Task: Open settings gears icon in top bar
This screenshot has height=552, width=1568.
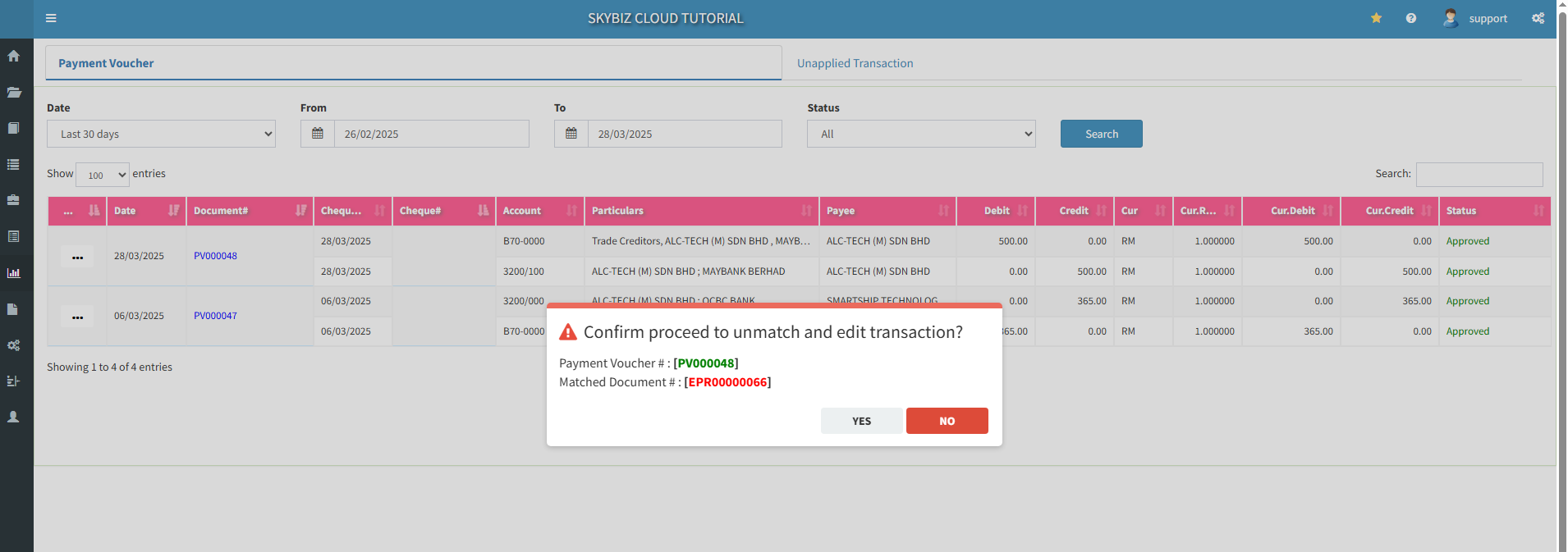Action: pyautogui.click(x=1538, y=18)
